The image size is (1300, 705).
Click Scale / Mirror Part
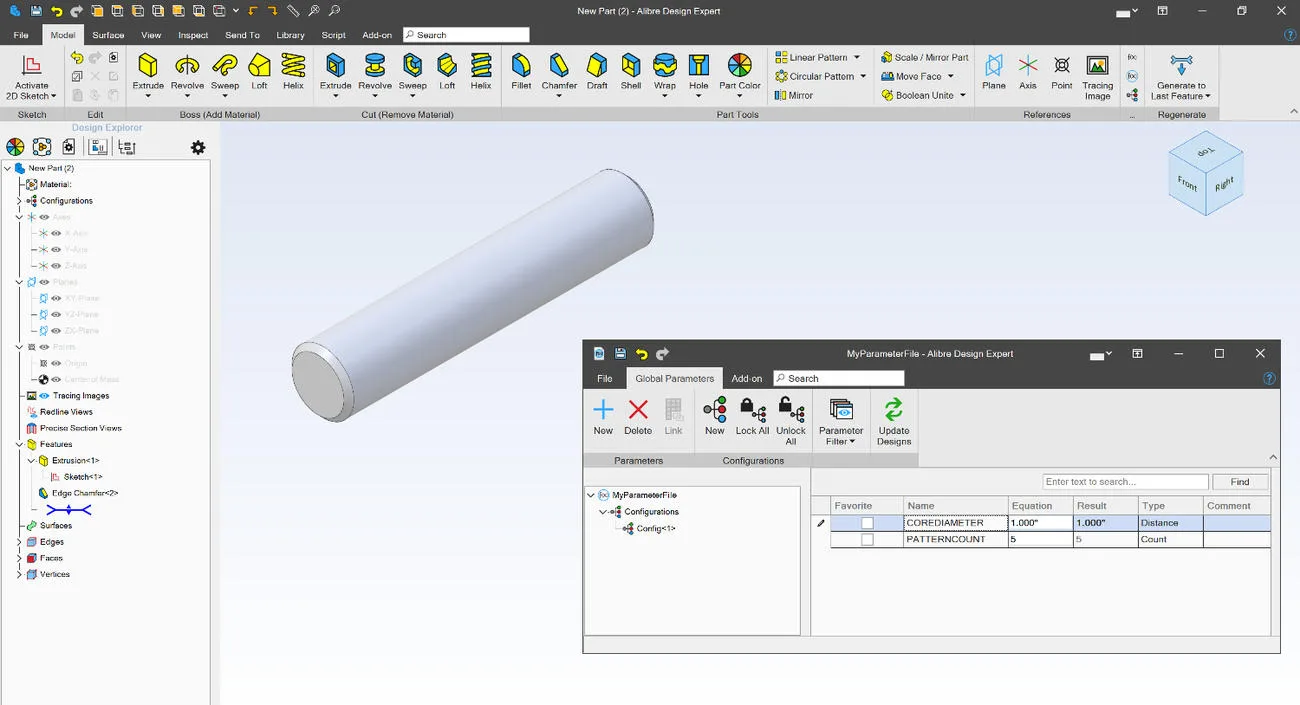[x=925, y=57]
